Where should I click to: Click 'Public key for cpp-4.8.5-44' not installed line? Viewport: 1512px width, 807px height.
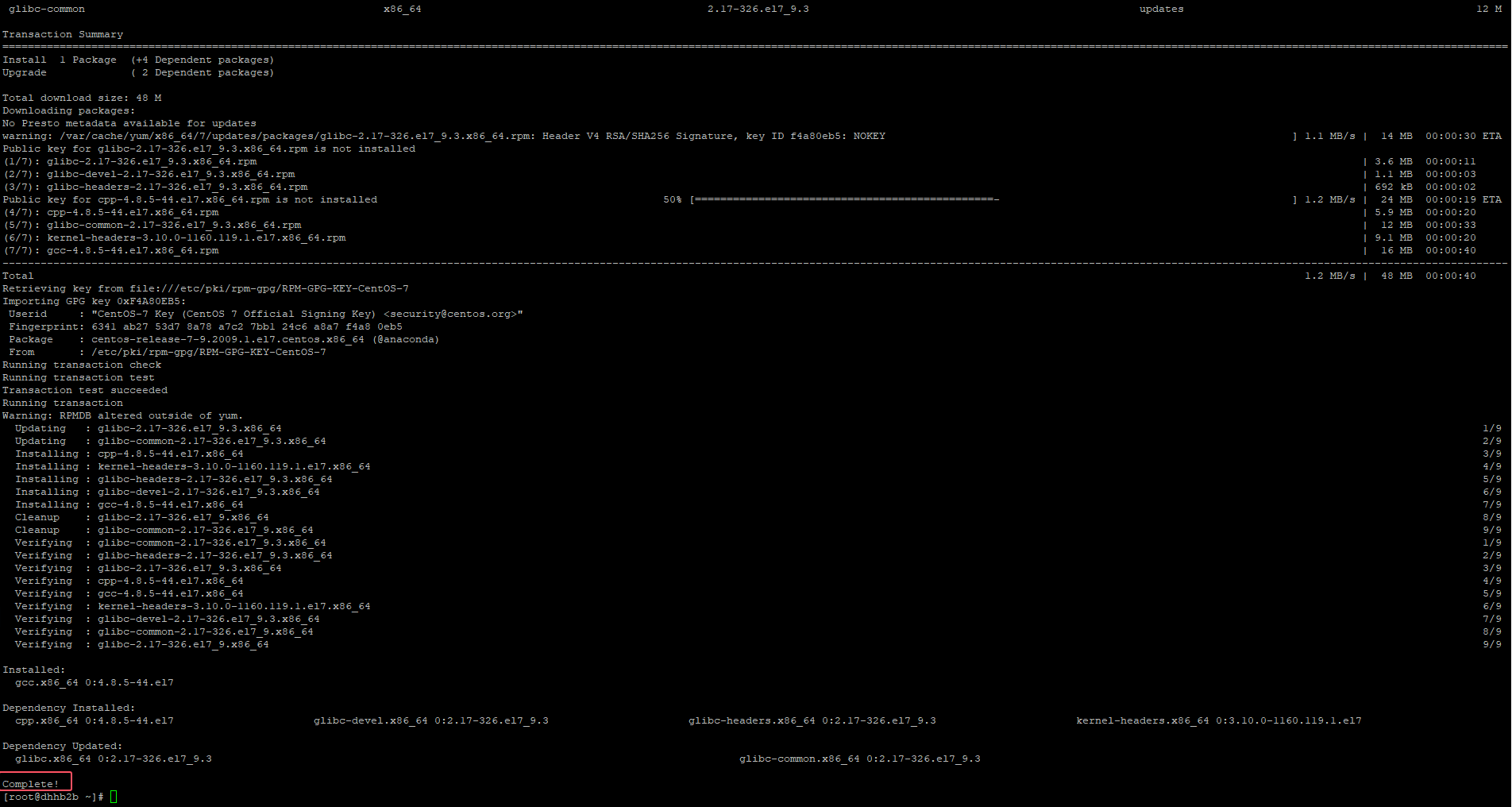tap(190, 199)
